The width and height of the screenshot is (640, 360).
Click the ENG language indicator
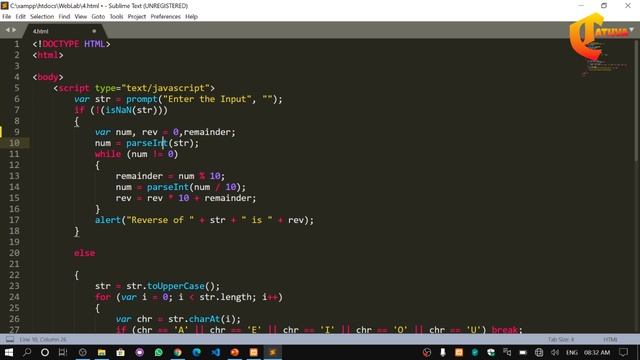coord(571,352)
